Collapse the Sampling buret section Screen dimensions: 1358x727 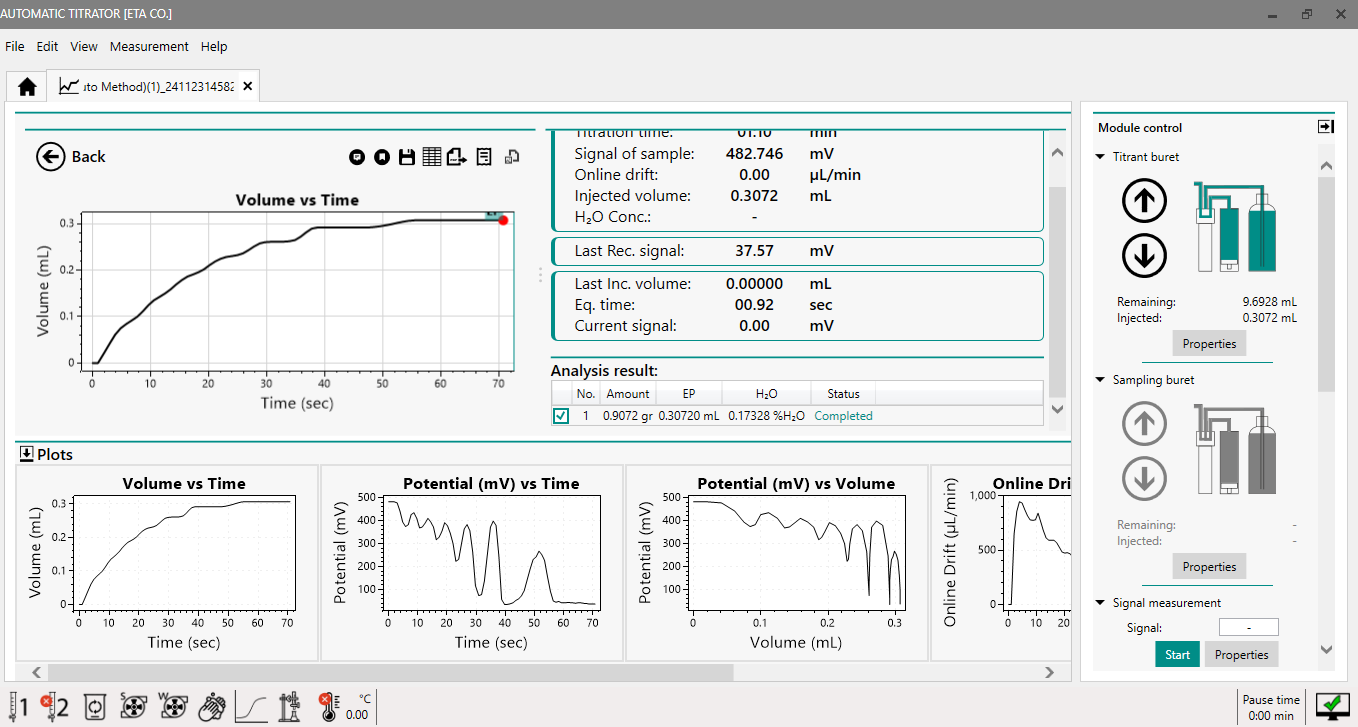[1100, 380]
